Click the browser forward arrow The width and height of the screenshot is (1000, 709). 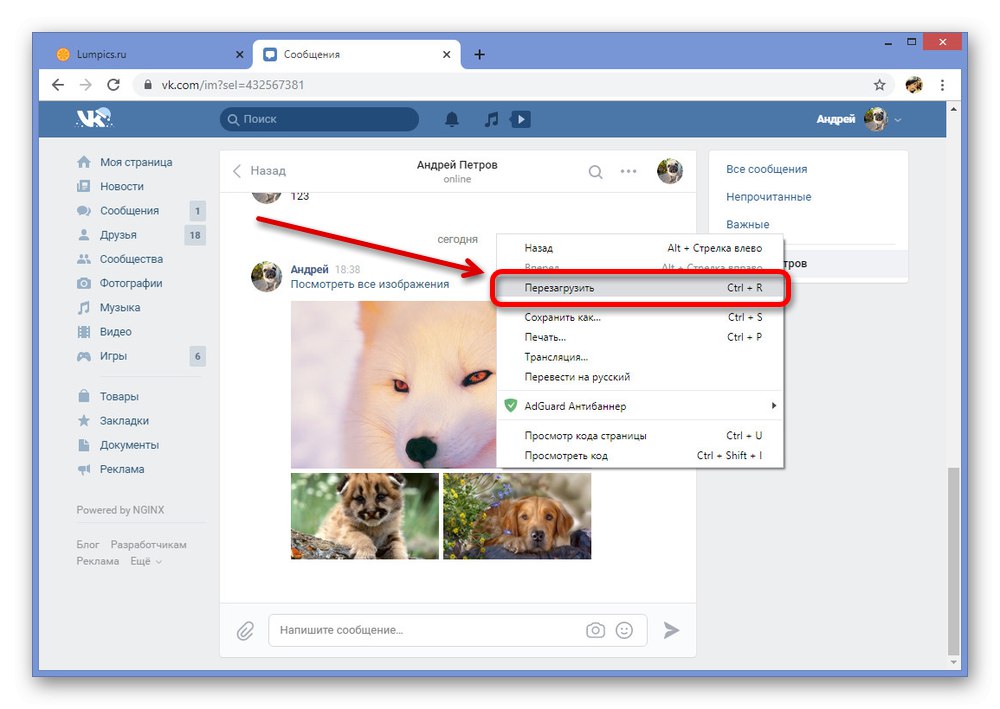tap(85, 85)
